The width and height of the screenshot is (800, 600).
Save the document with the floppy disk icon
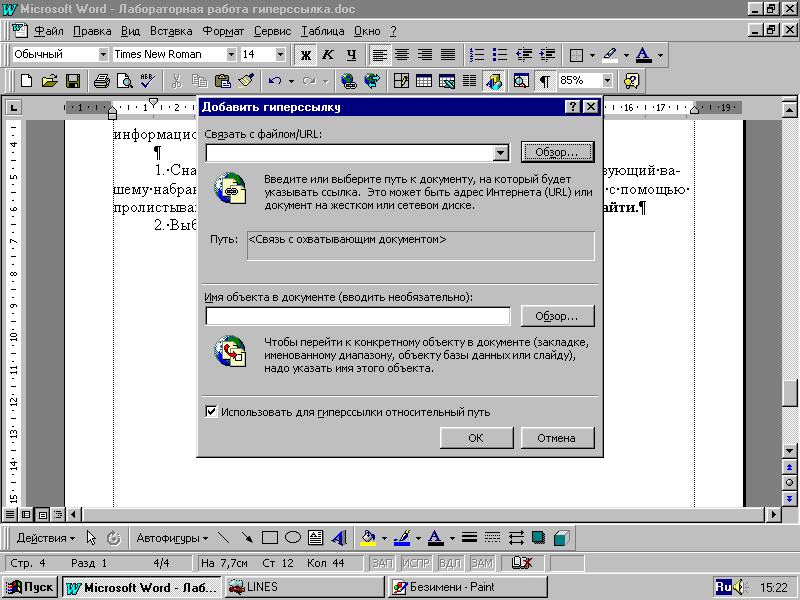[72, 81]
